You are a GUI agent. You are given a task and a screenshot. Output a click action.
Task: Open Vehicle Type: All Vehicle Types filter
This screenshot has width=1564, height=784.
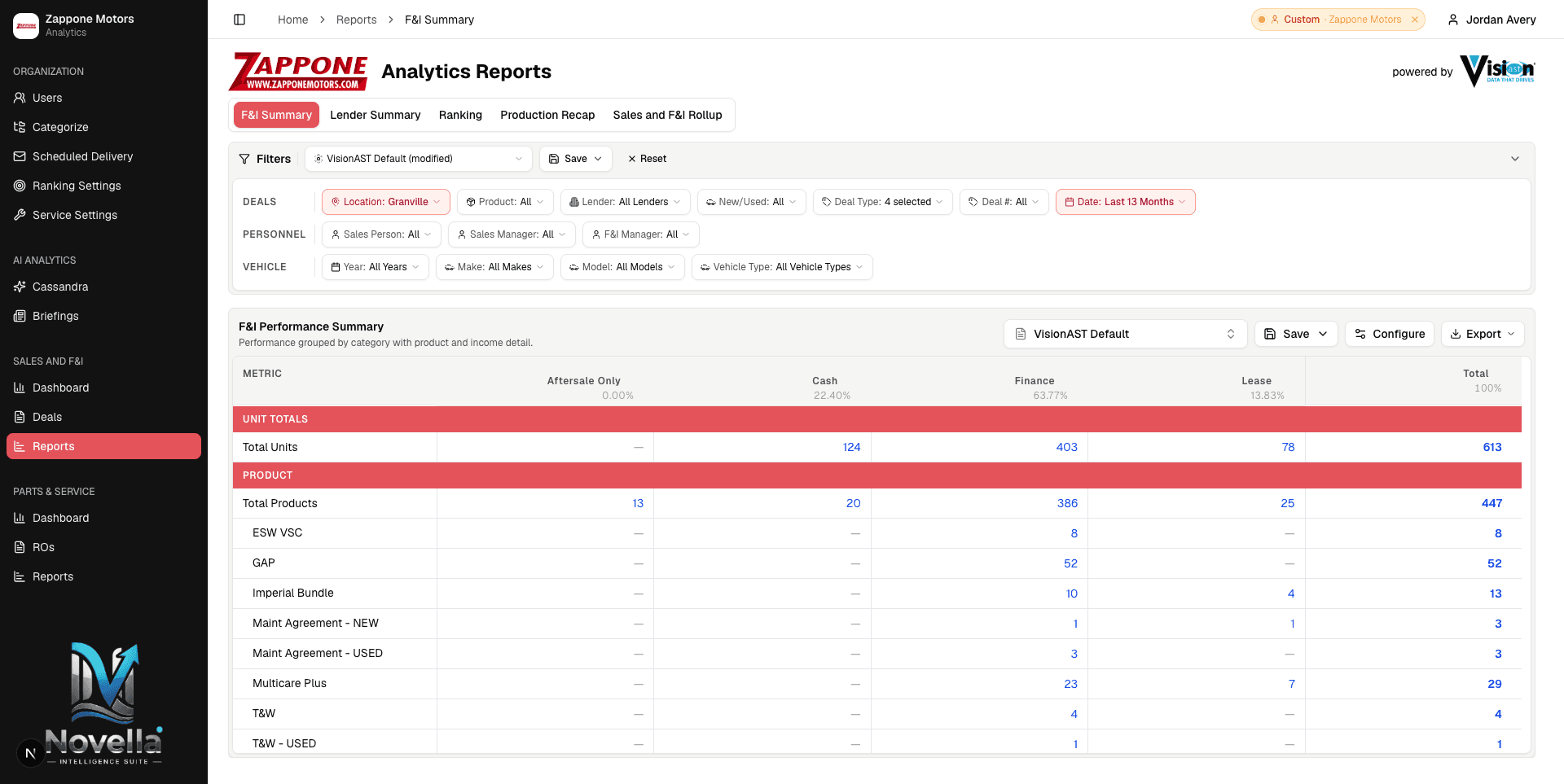click(782, 267)
